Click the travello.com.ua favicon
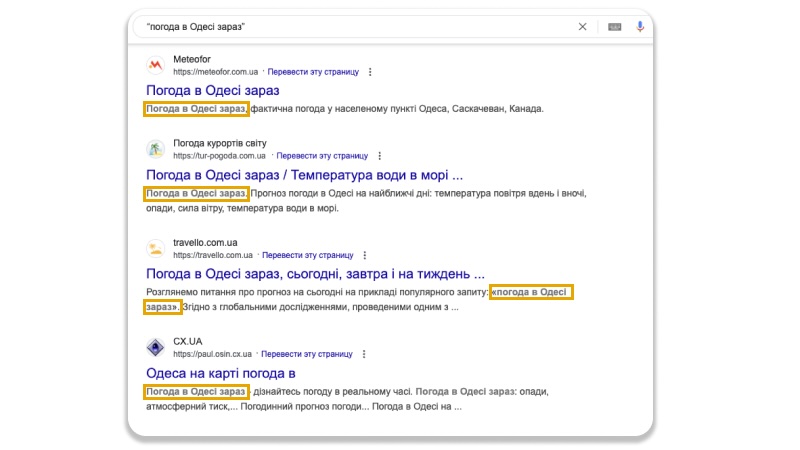This screenshot has height=450, width=800. coord(156,248)
